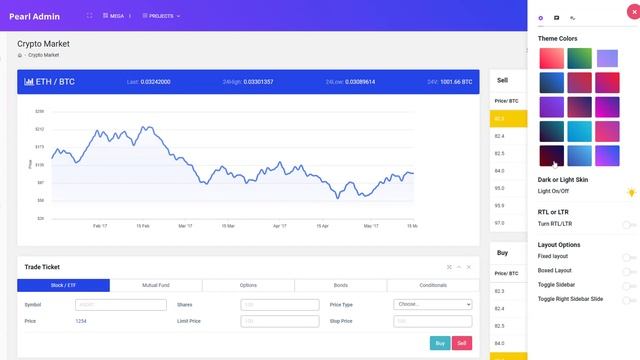Click the home icon in breadcrumb
The image size is (640, 360).
click(20, 55)
